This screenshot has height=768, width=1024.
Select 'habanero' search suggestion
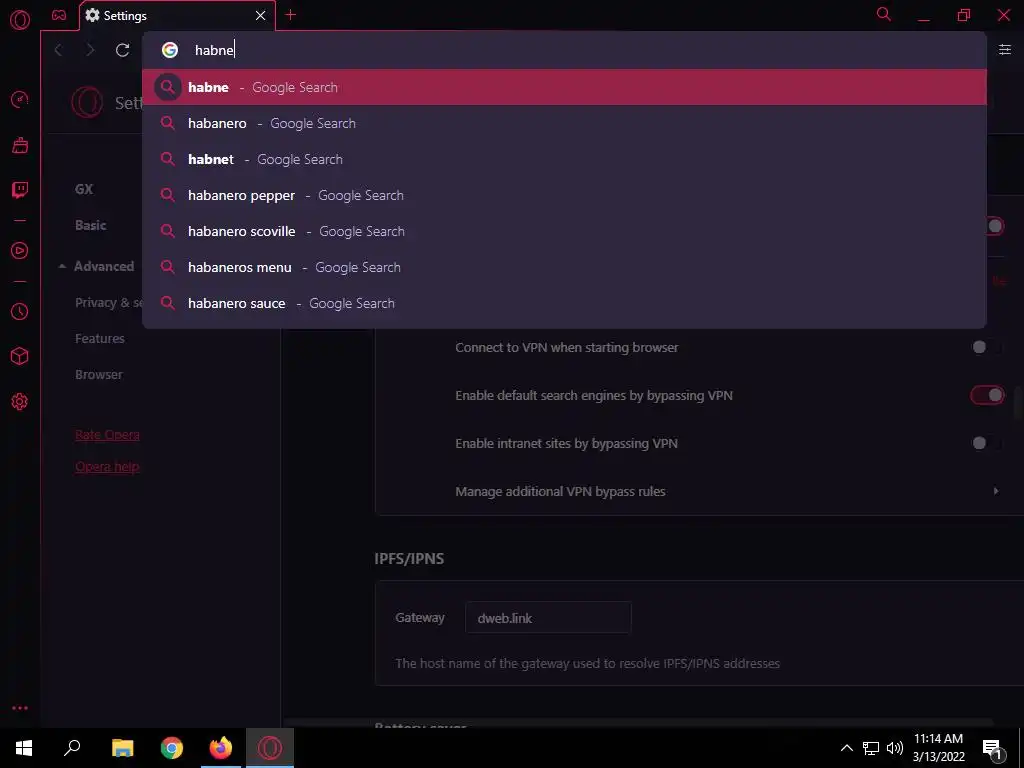[x=564, y=123]
